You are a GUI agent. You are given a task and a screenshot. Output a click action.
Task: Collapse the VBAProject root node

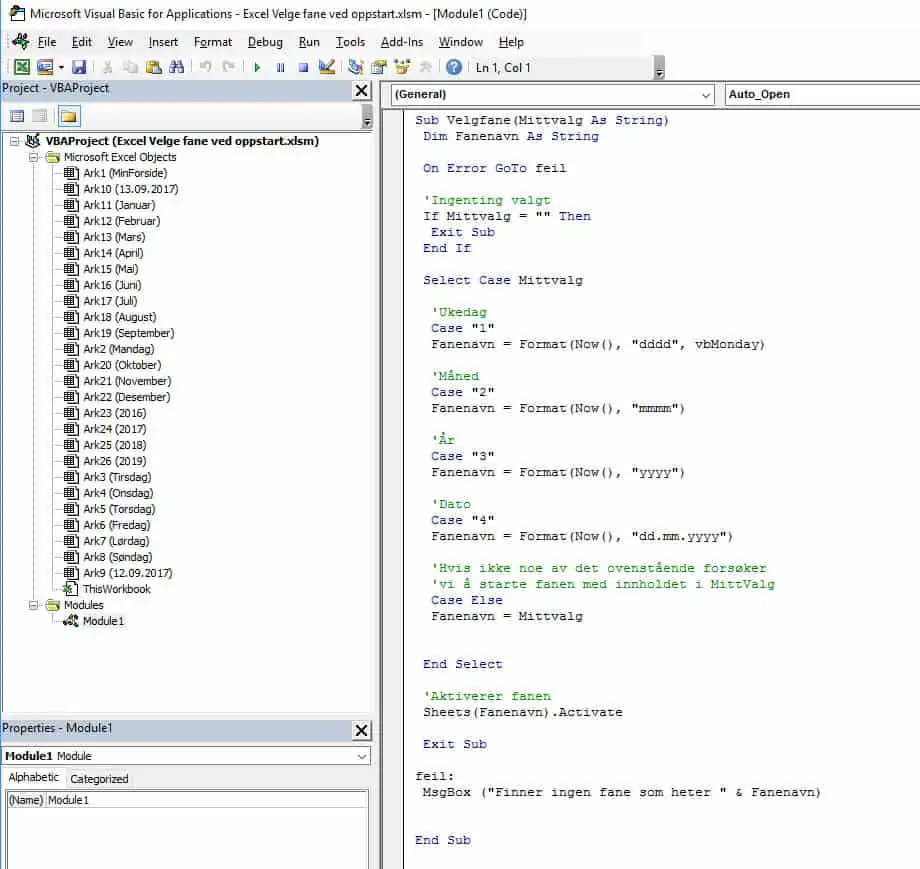[x=15, y=141]
